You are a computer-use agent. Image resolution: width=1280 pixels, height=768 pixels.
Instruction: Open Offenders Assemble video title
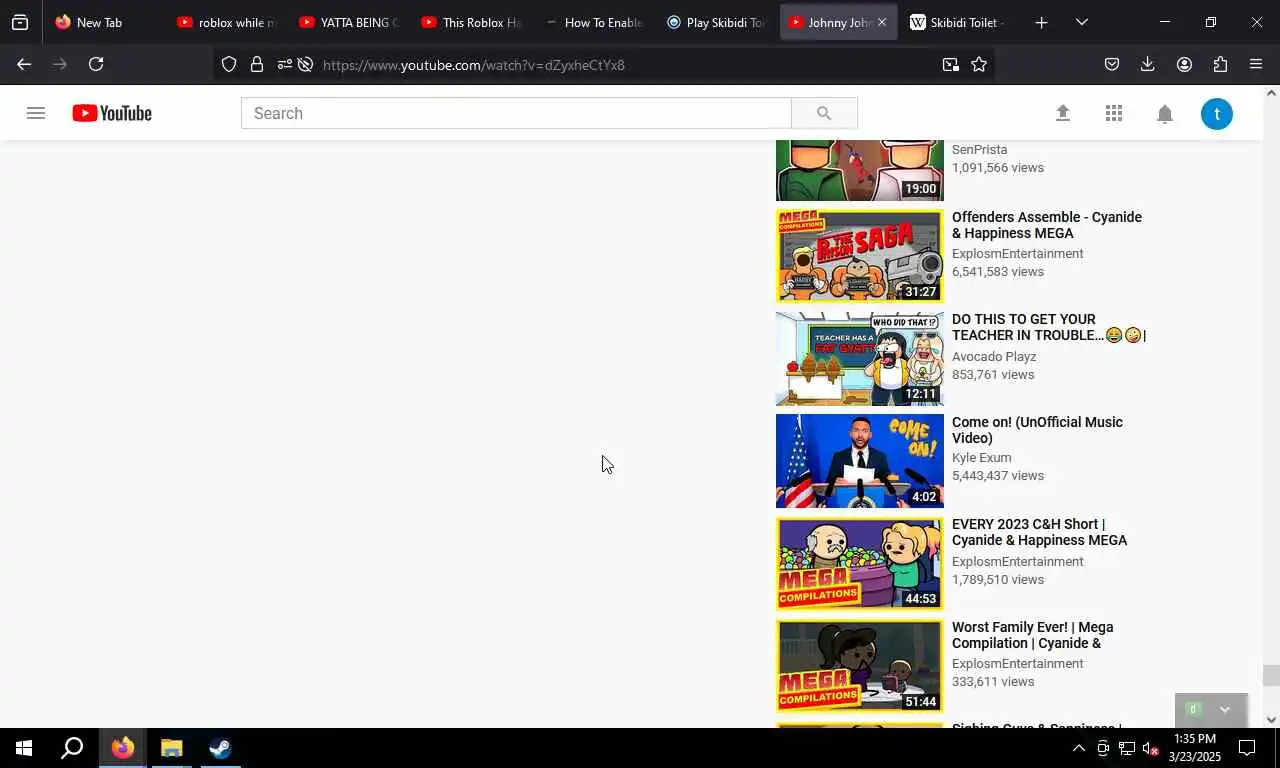coord(1047,225)
